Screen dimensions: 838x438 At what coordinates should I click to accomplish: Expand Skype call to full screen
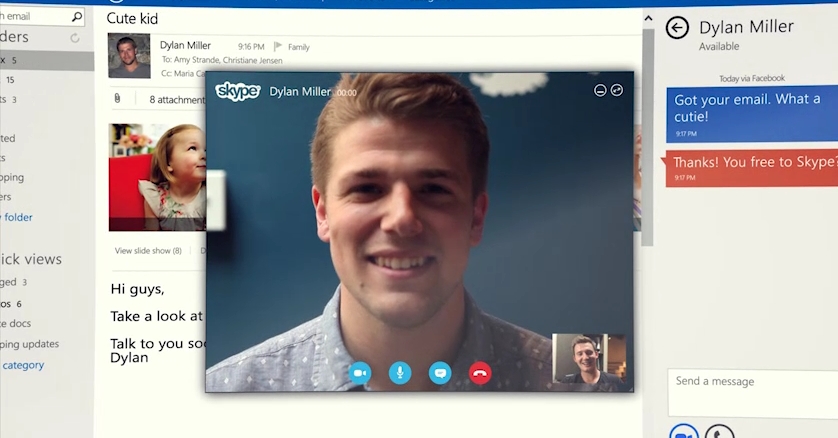pos(617,91)
